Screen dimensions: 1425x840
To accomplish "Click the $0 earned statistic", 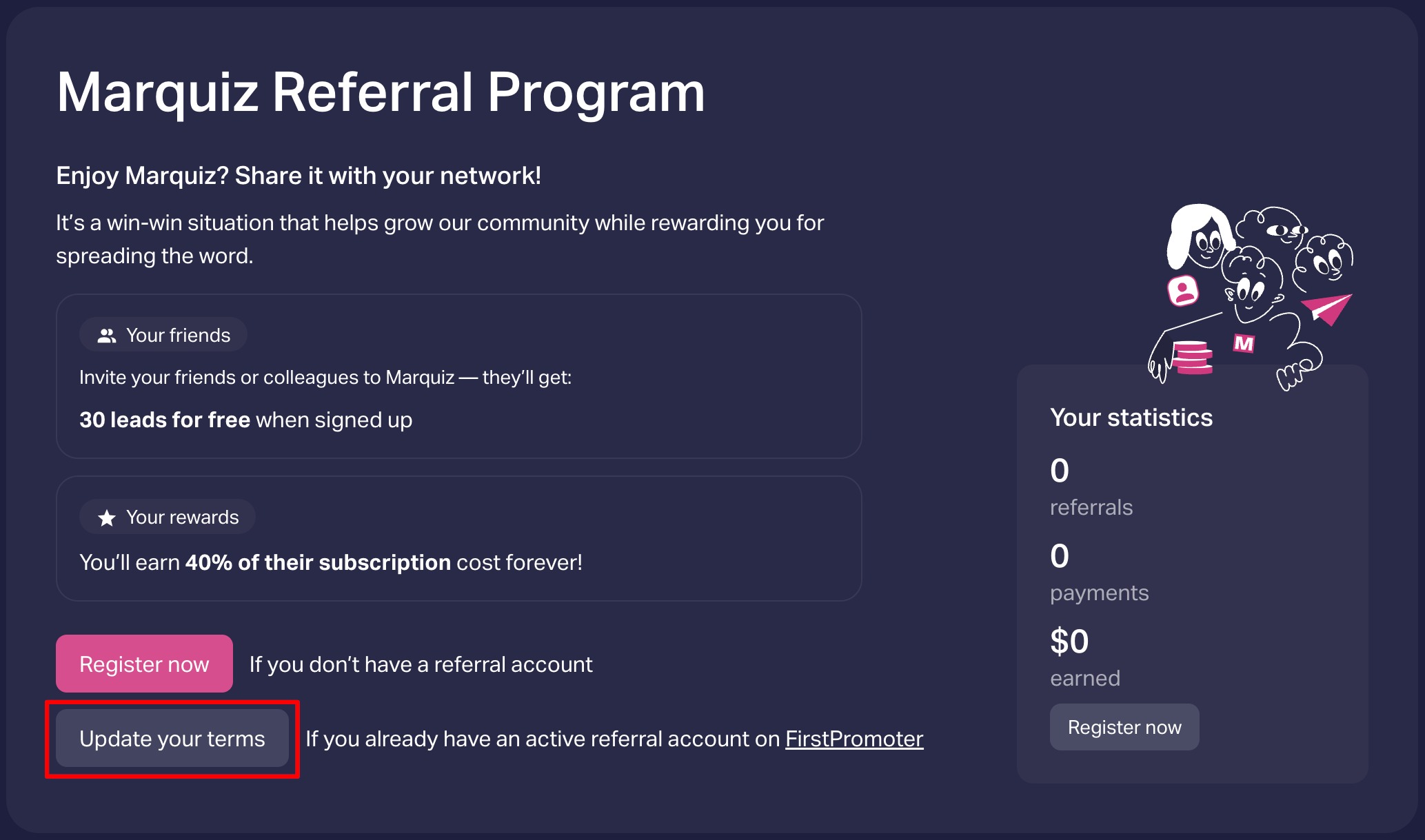I will click(1084, 657).
